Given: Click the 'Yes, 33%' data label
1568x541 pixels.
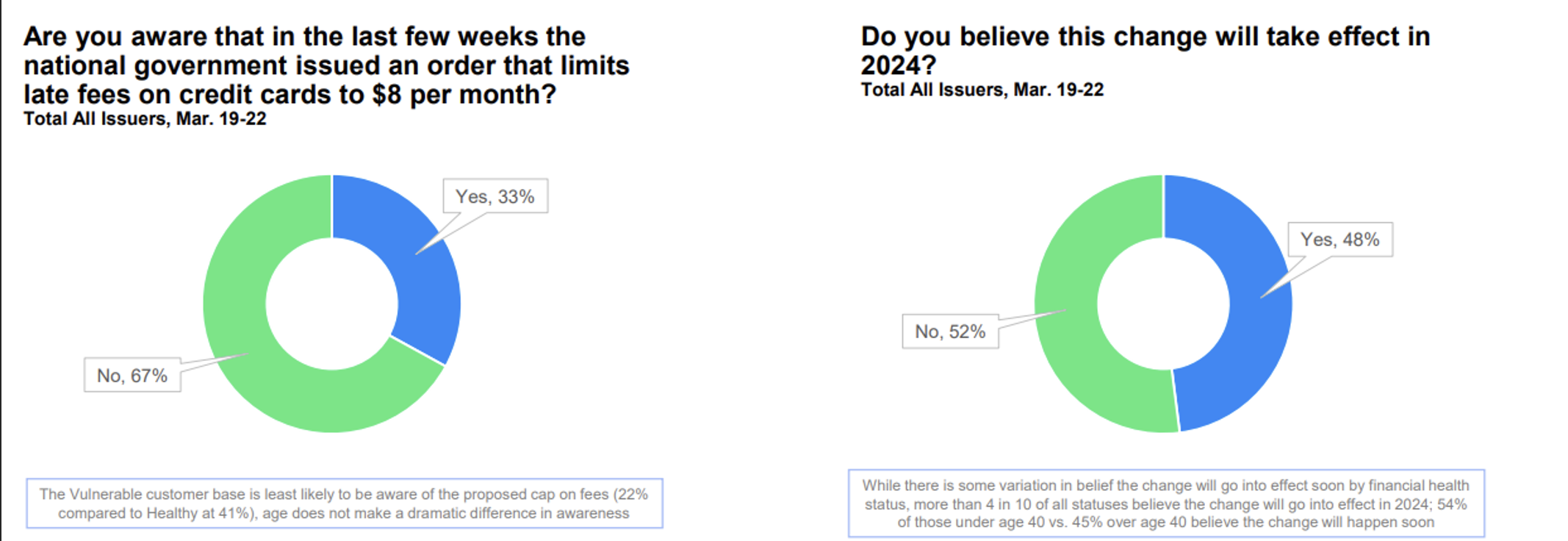Looking at the screenshot, I should 495,196.
